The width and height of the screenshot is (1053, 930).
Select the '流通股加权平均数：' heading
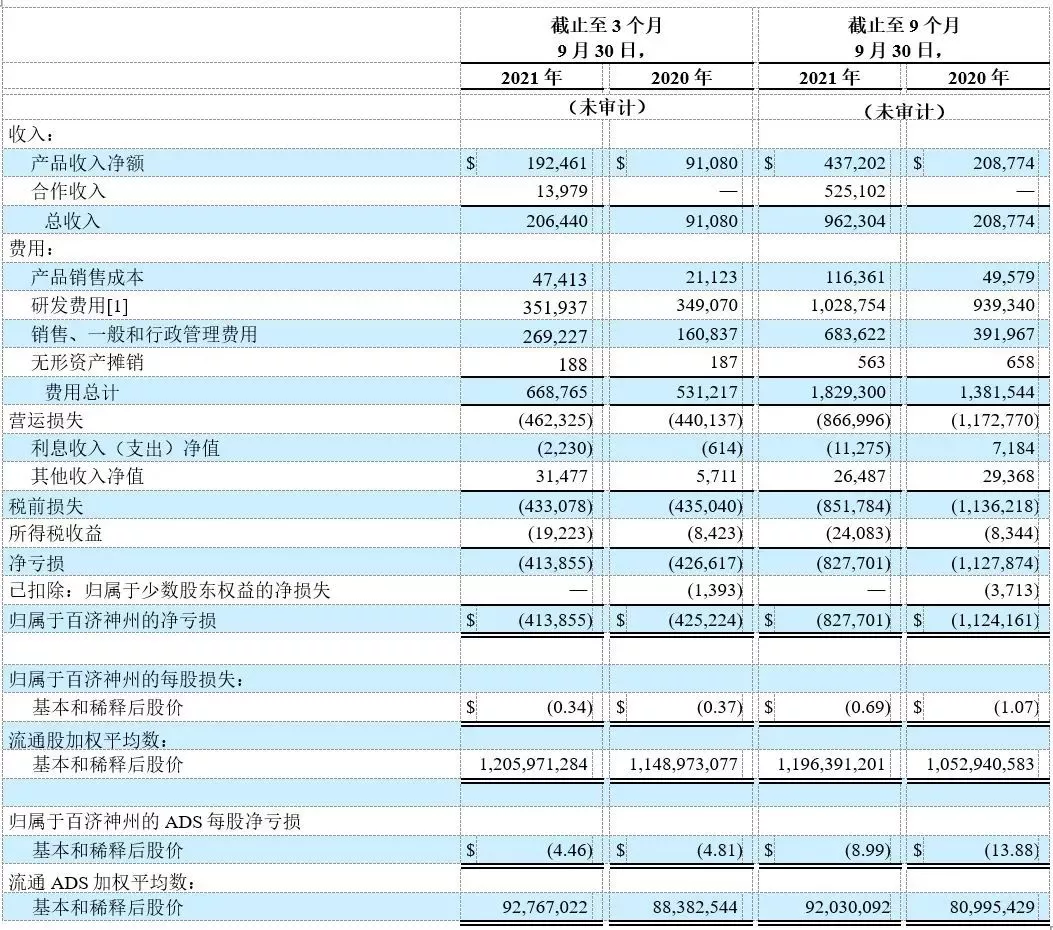(x=89, y=740)
